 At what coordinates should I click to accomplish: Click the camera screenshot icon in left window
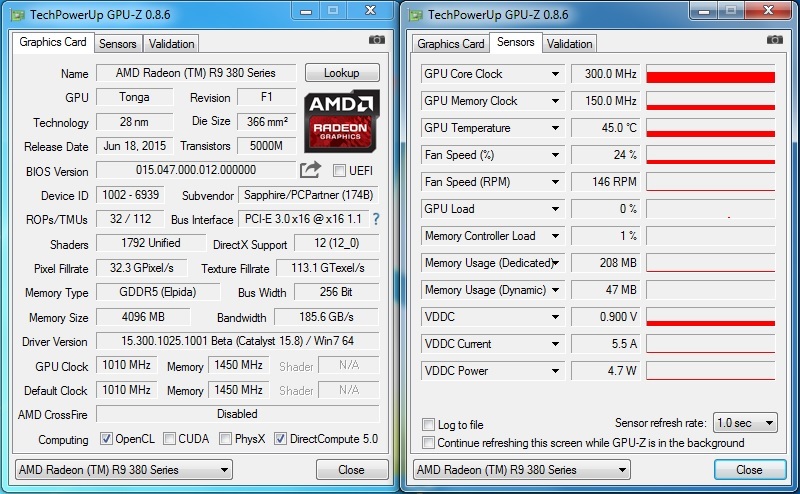376,40
